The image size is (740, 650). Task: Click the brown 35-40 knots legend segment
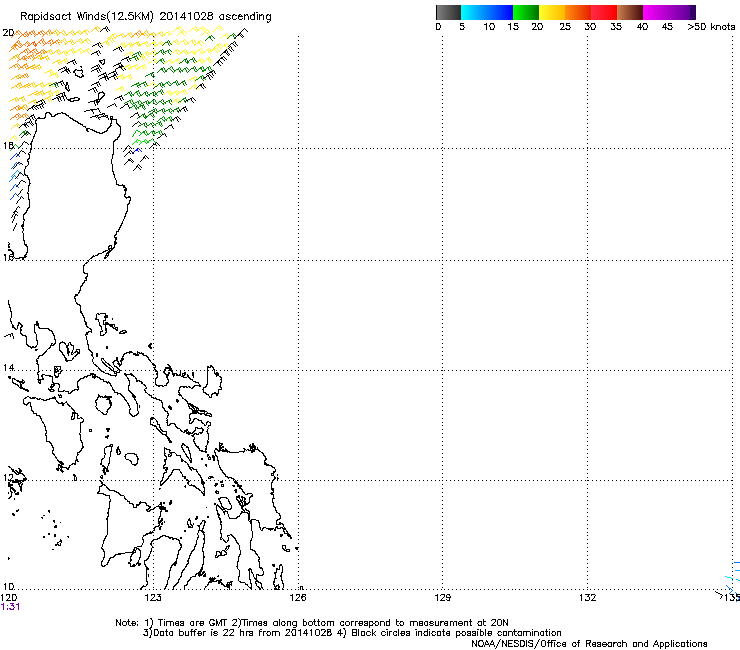(x=630, y=12)
